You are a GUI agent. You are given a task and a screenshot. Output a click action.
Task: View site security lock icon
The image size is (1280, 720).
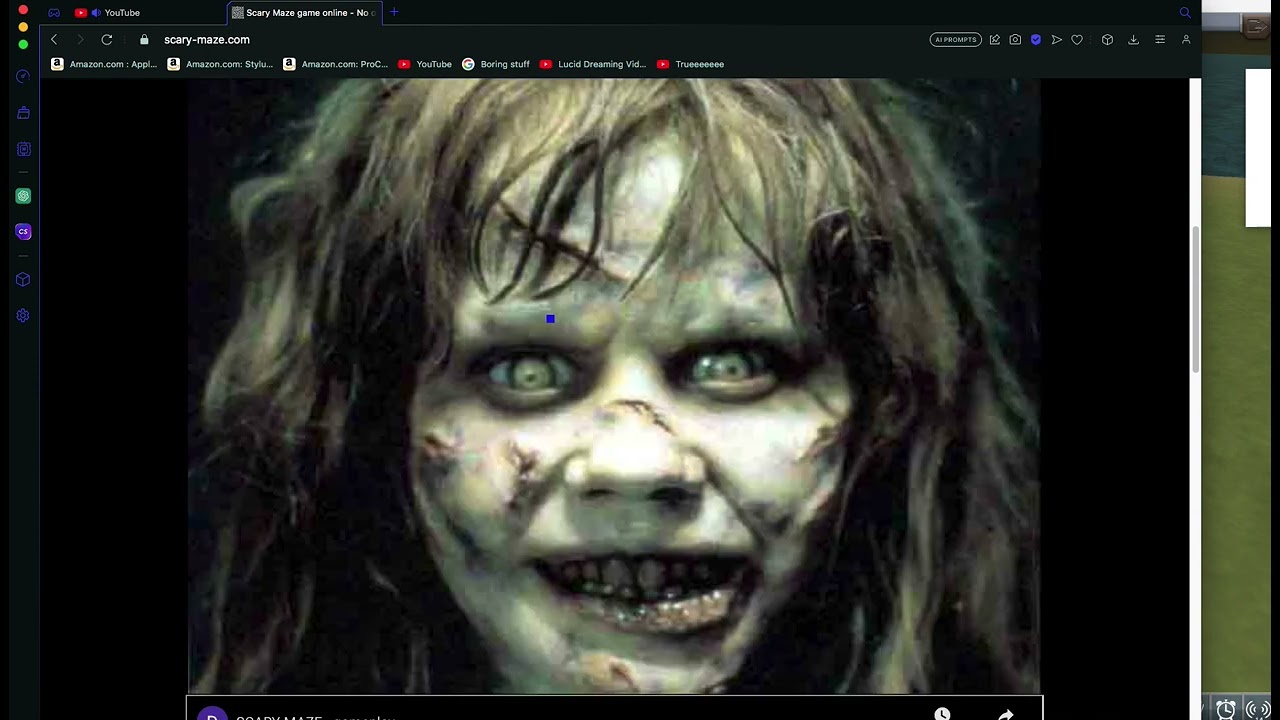click(x=144, y=39)
